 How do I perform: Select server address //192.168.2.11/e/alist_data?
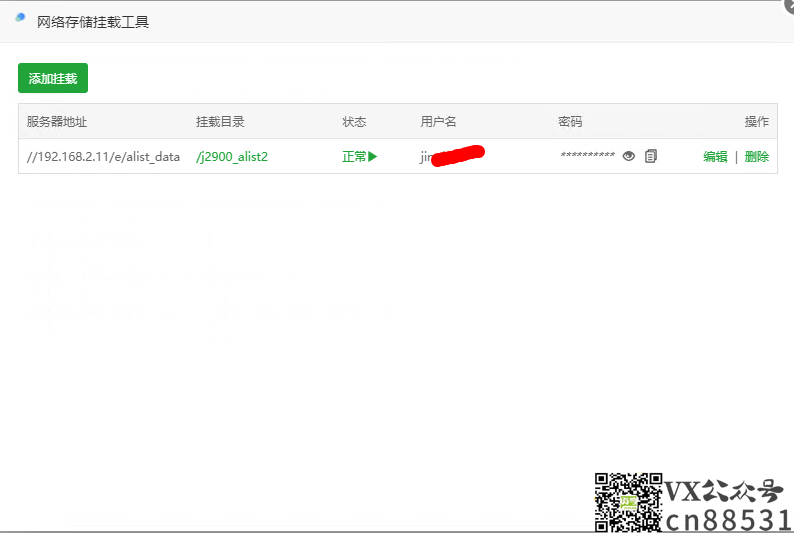click(103, 157)
